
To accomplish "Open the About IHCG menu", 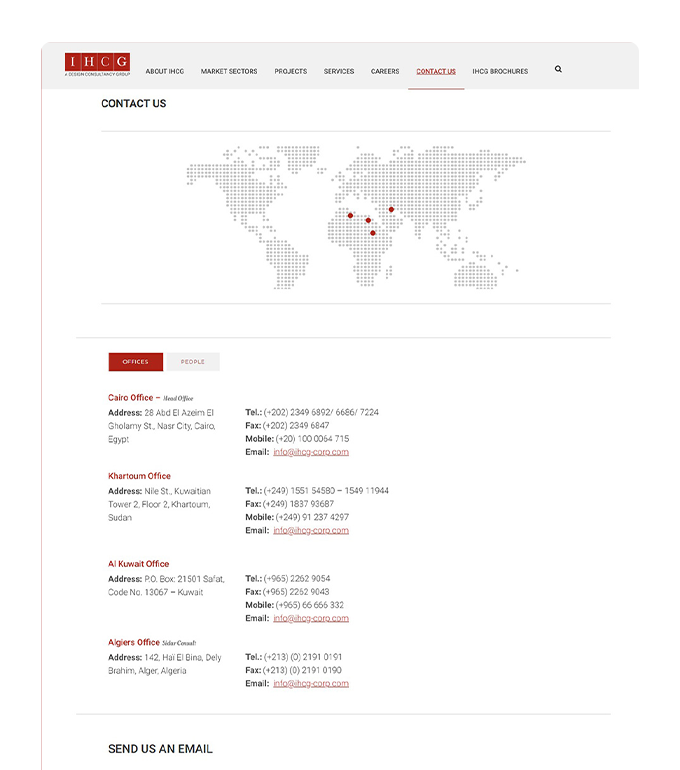I will (164, 71).
